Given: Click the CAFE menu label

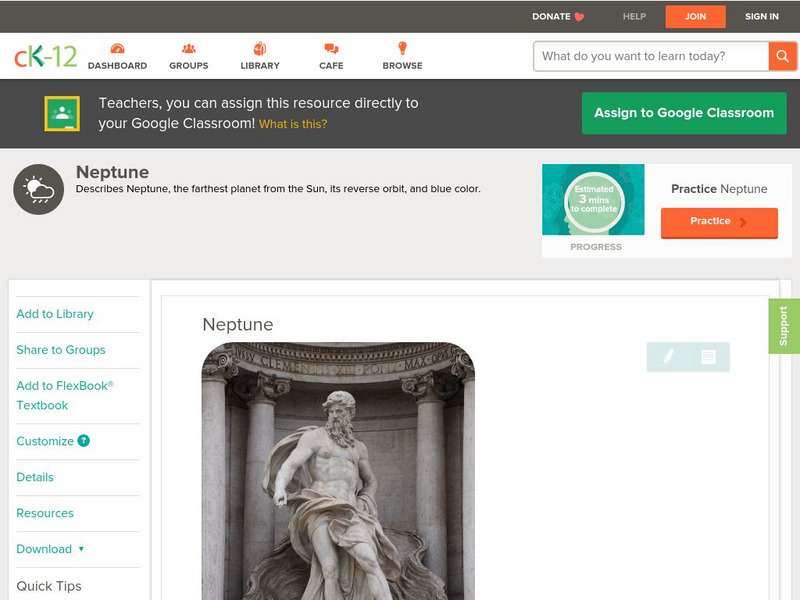Looking at the screenshot, I should 331,66.
